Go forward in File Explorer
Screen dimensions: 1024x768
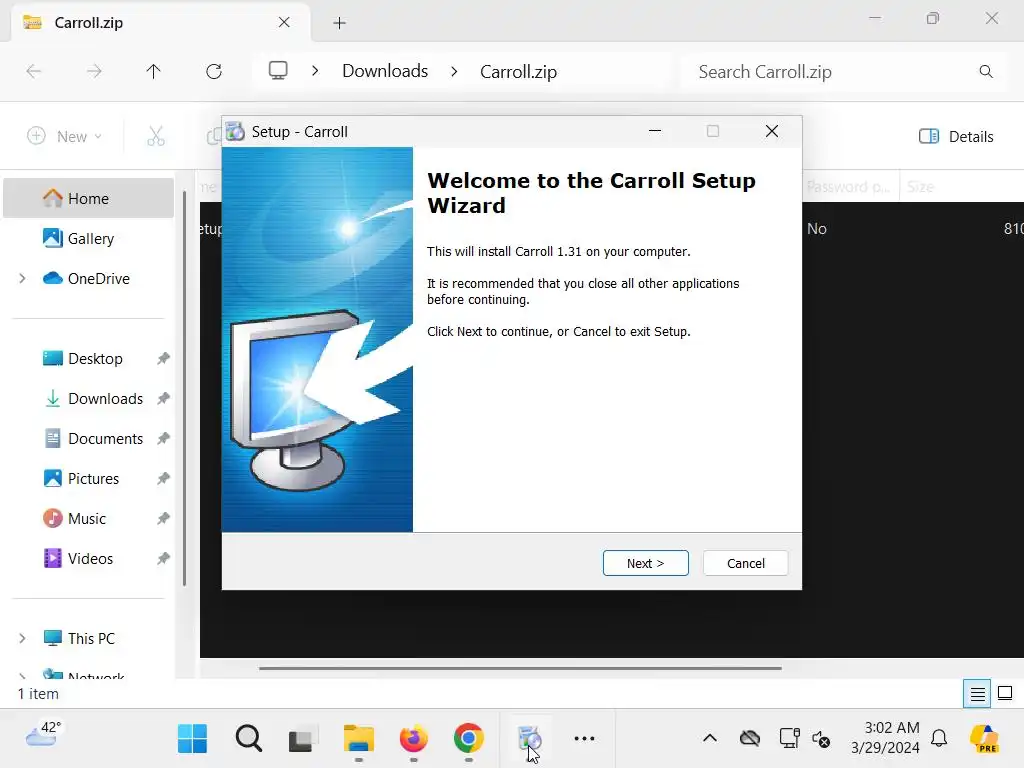click(x=94, y=71)
